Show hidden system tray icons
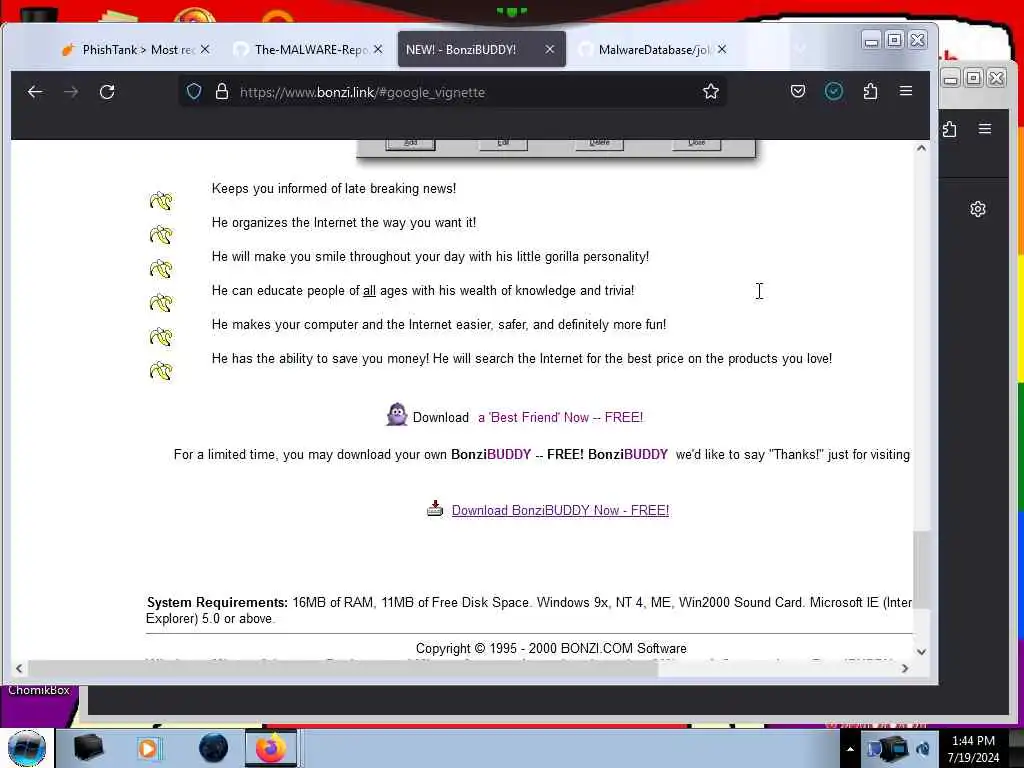Viewport: 1024px width, 768px height. tap(850, 749)
